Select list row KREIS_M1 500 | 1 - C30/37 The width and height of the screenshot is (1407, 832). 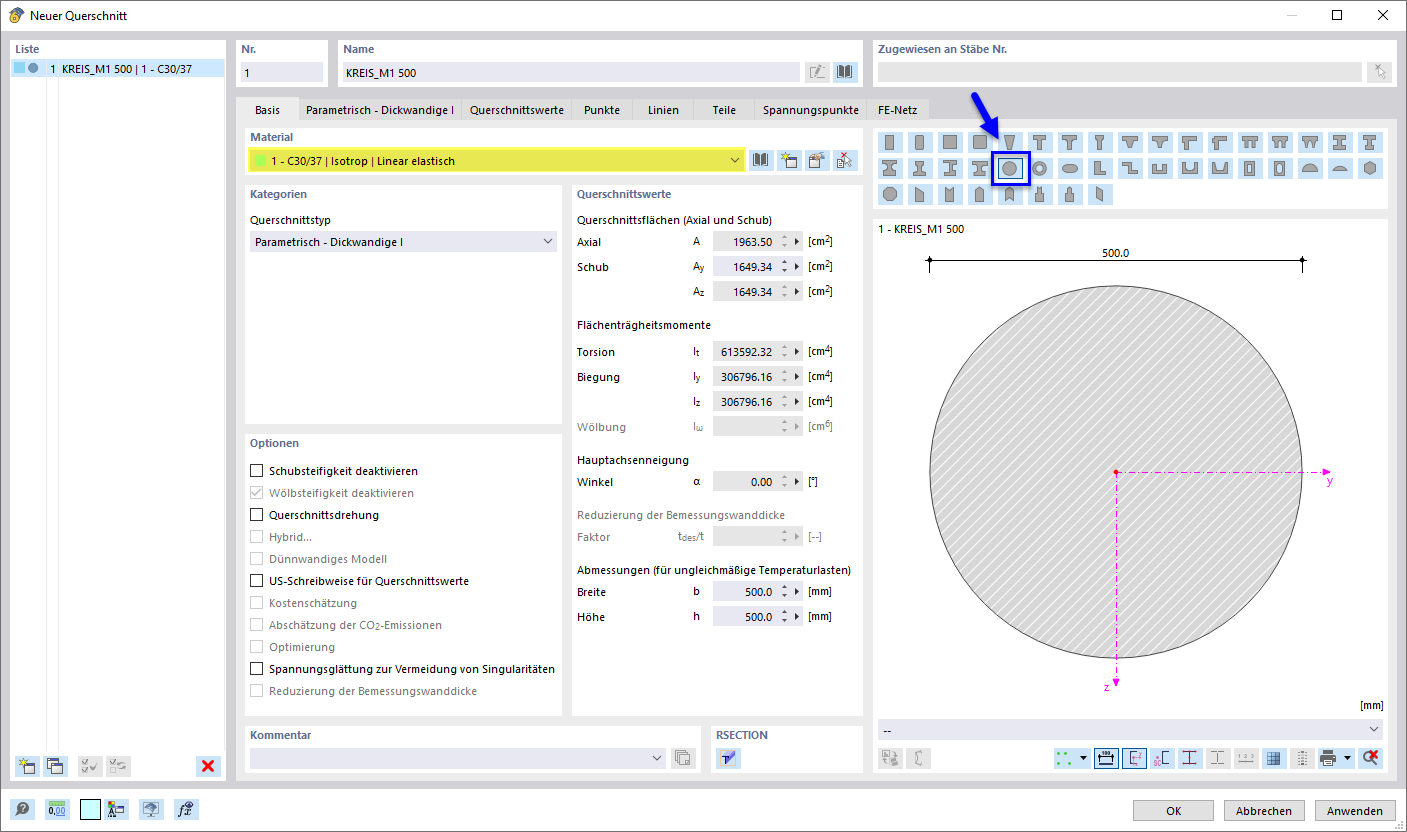(x=118, y=69)
